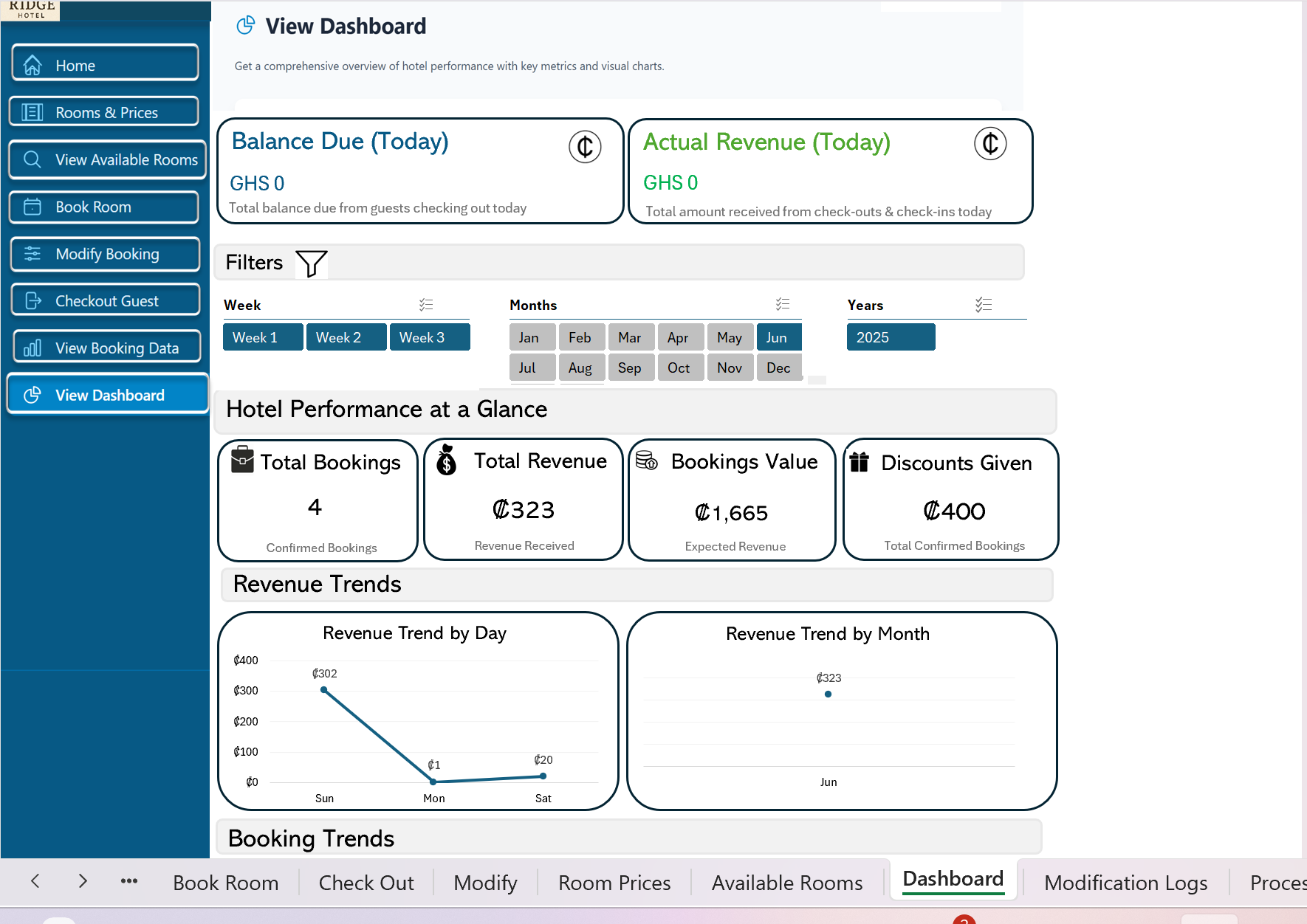Open Modify Booking in the sidebar

coord(105,254)
